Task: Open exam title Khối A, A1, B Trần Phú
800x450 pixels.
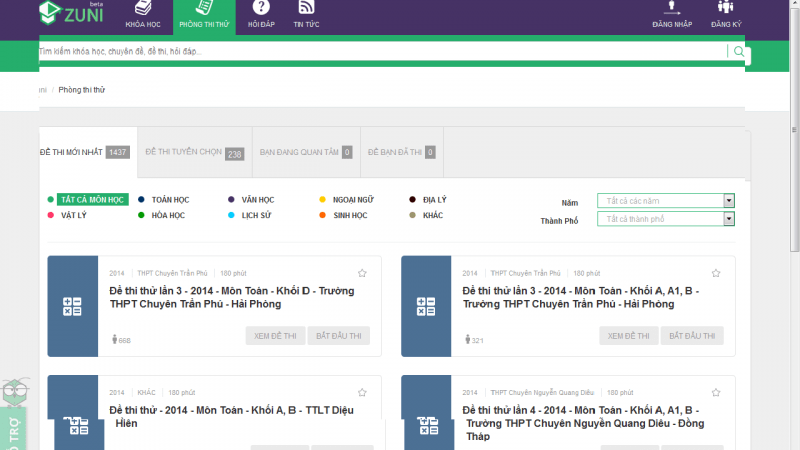Action: point(581,297)
